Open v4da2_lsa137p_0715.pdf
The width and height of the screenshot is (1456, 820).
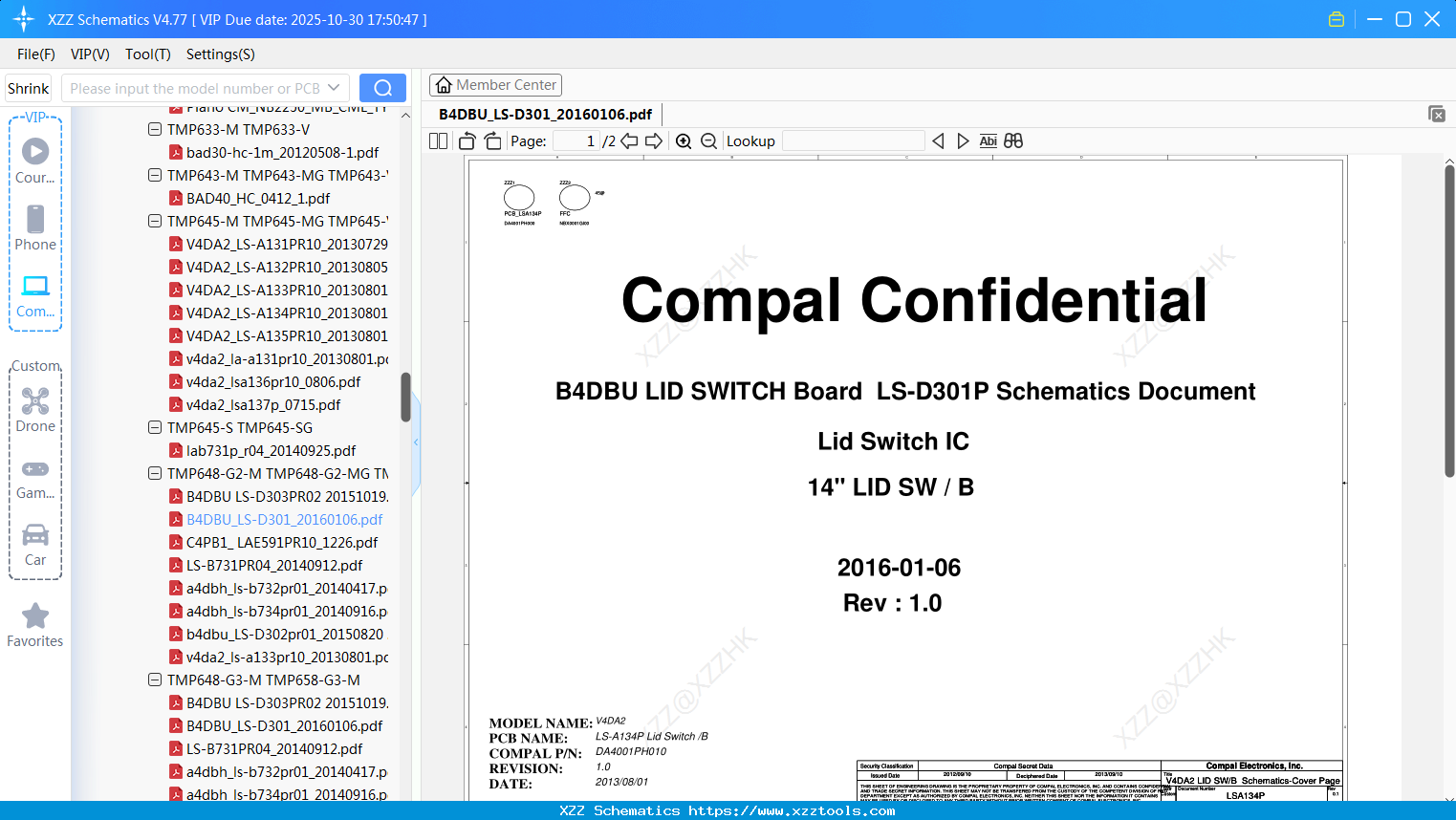(263, 404)
